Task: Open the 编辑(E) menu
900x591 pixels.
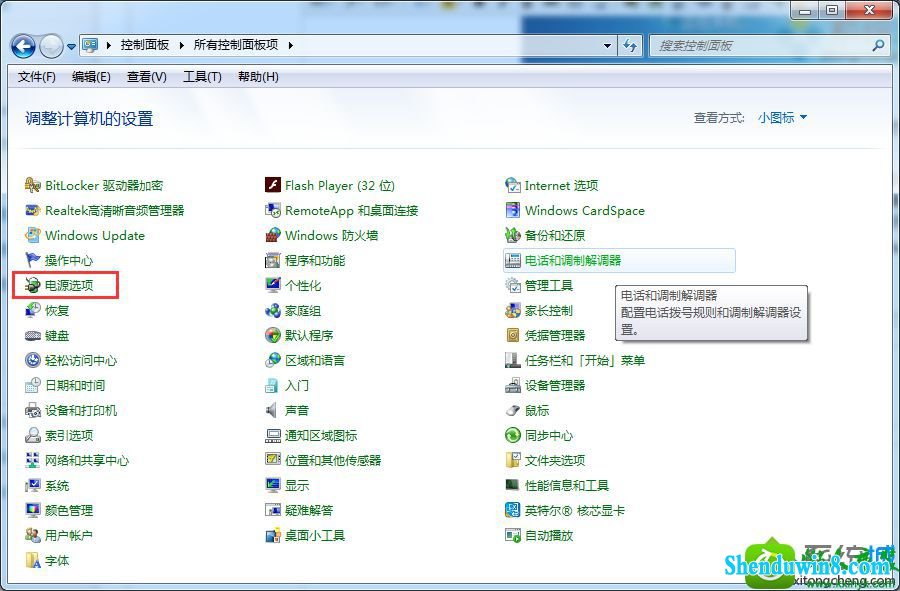Action: [x=91, y=77]
